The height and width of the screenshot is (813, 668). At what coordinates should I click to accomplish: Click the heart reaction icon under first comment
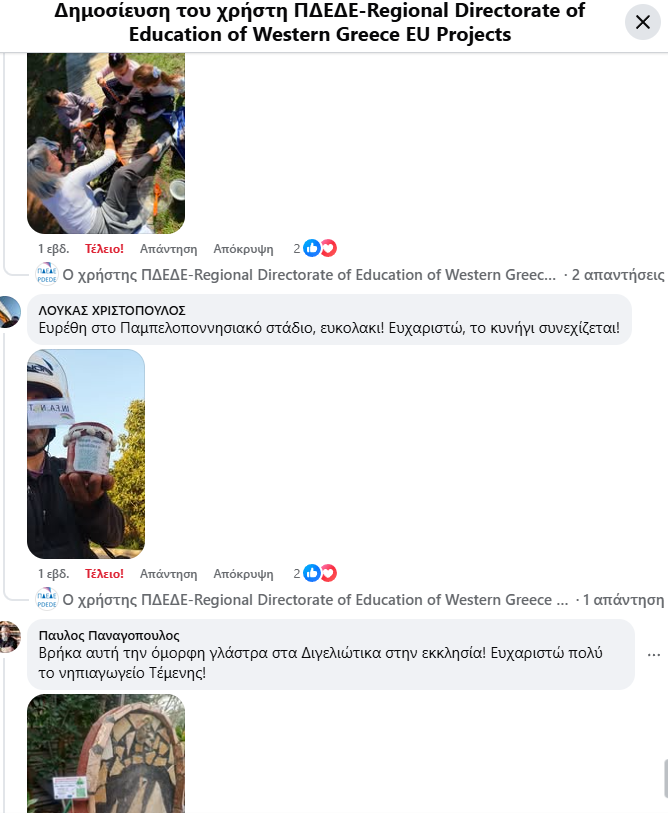[x=328, y=248]
